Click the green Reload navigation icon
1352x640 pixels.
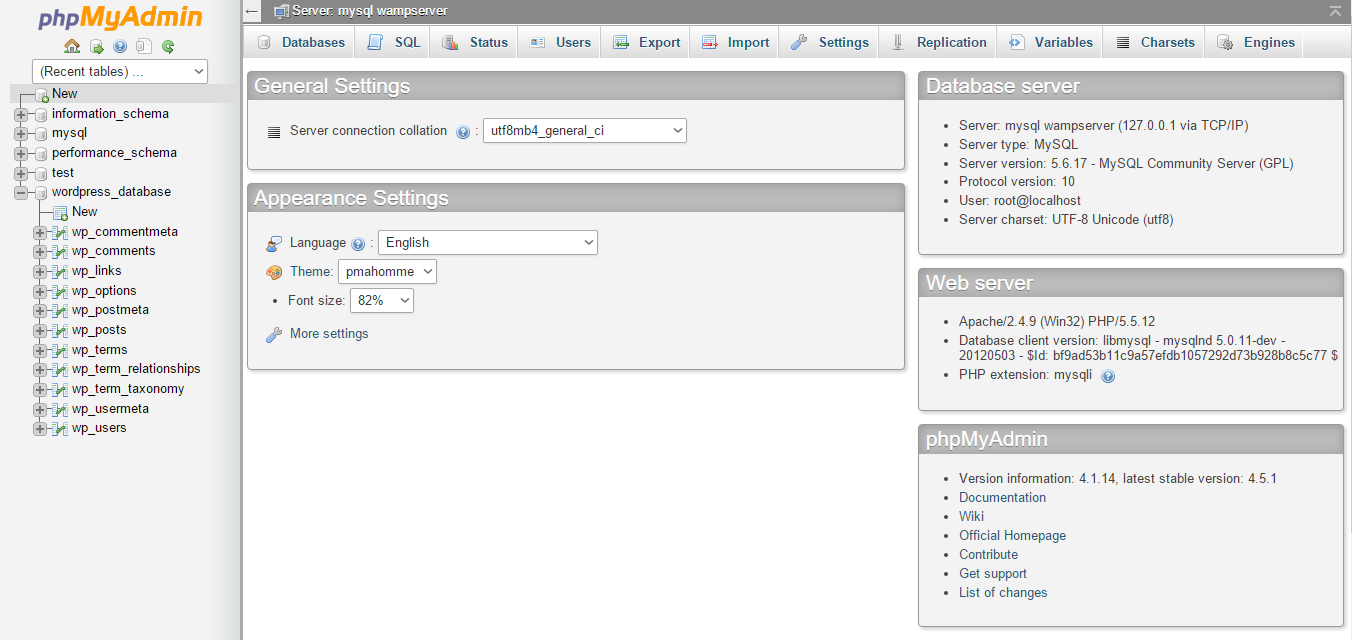coord(168,46)
